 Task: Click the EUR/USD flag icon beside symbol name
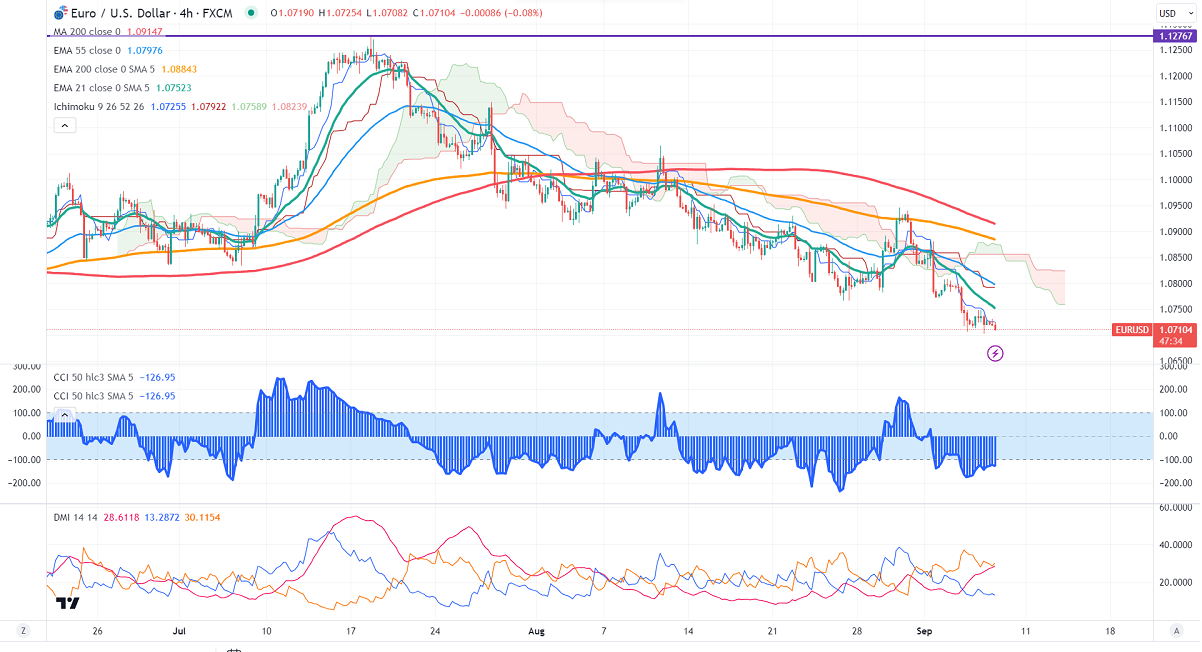click(61, 14)
